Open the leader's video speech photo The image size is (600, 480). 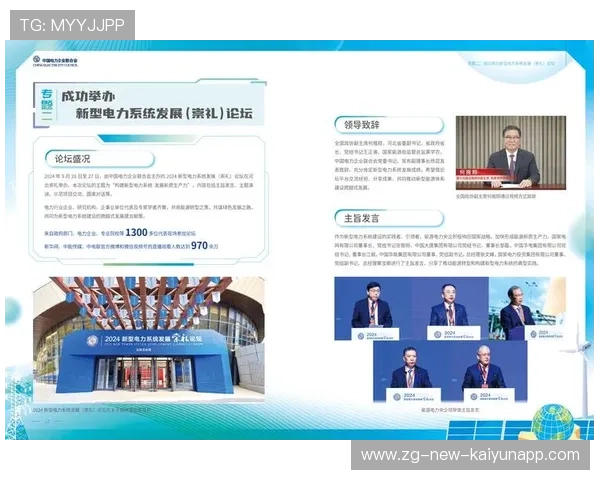click(511, 153)
